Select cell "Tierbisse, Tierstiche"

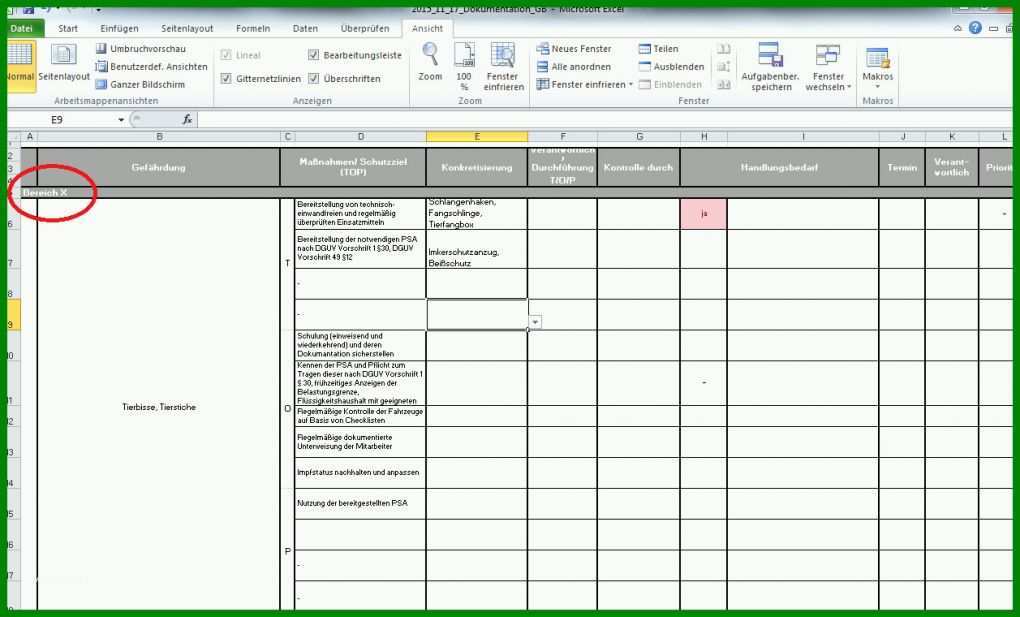point(159,407)
